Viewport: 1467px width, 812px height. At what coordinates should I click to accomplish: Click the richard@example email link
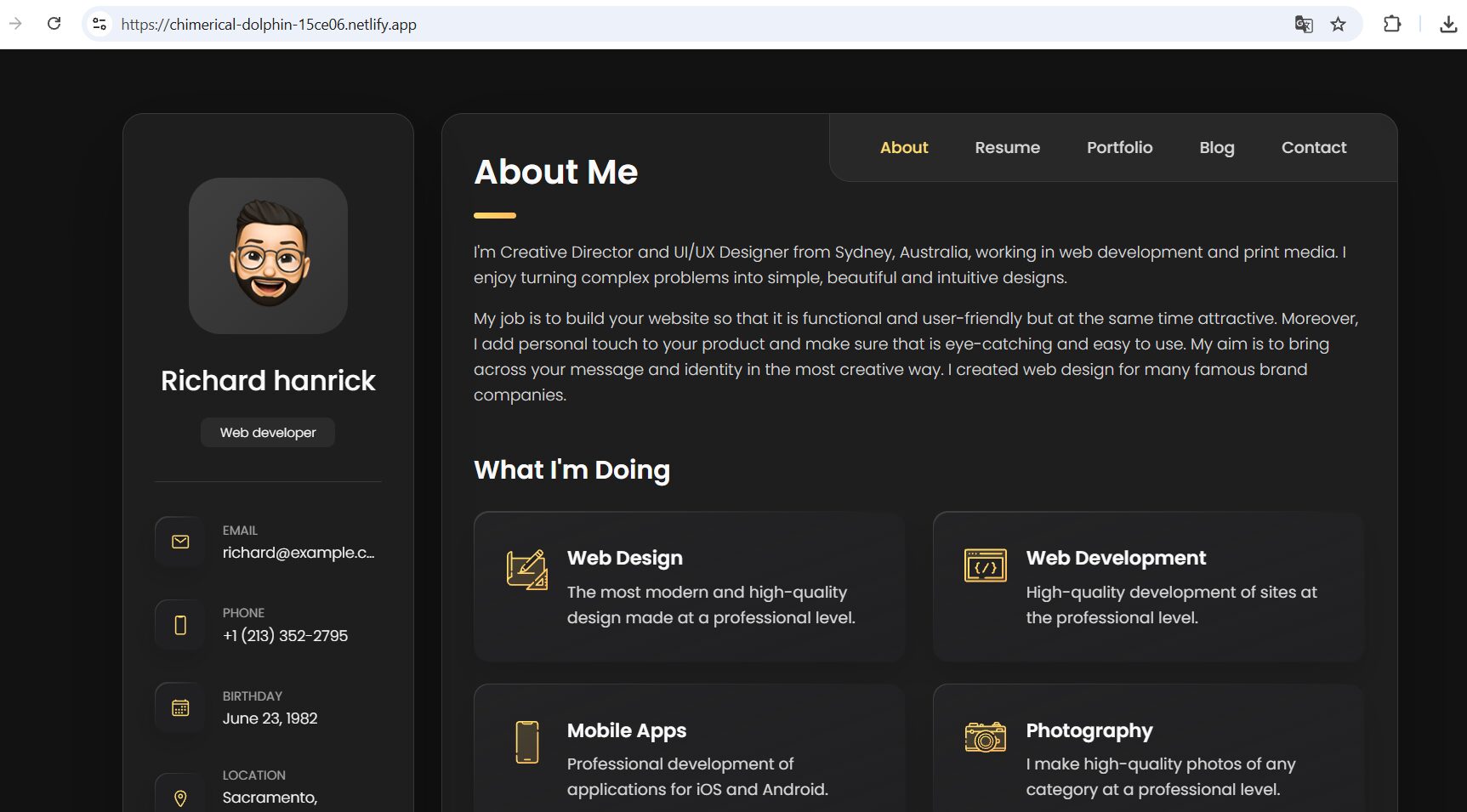pyautogui.click(x=298, y=553)
